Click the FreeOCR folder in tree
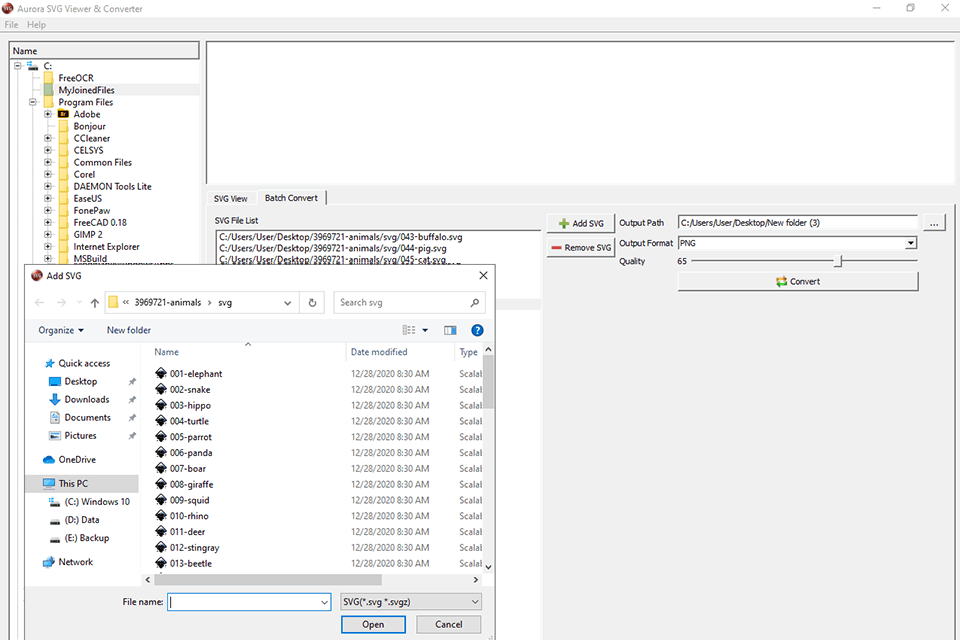Screen dimensions: 960x640 click(76, 78)
